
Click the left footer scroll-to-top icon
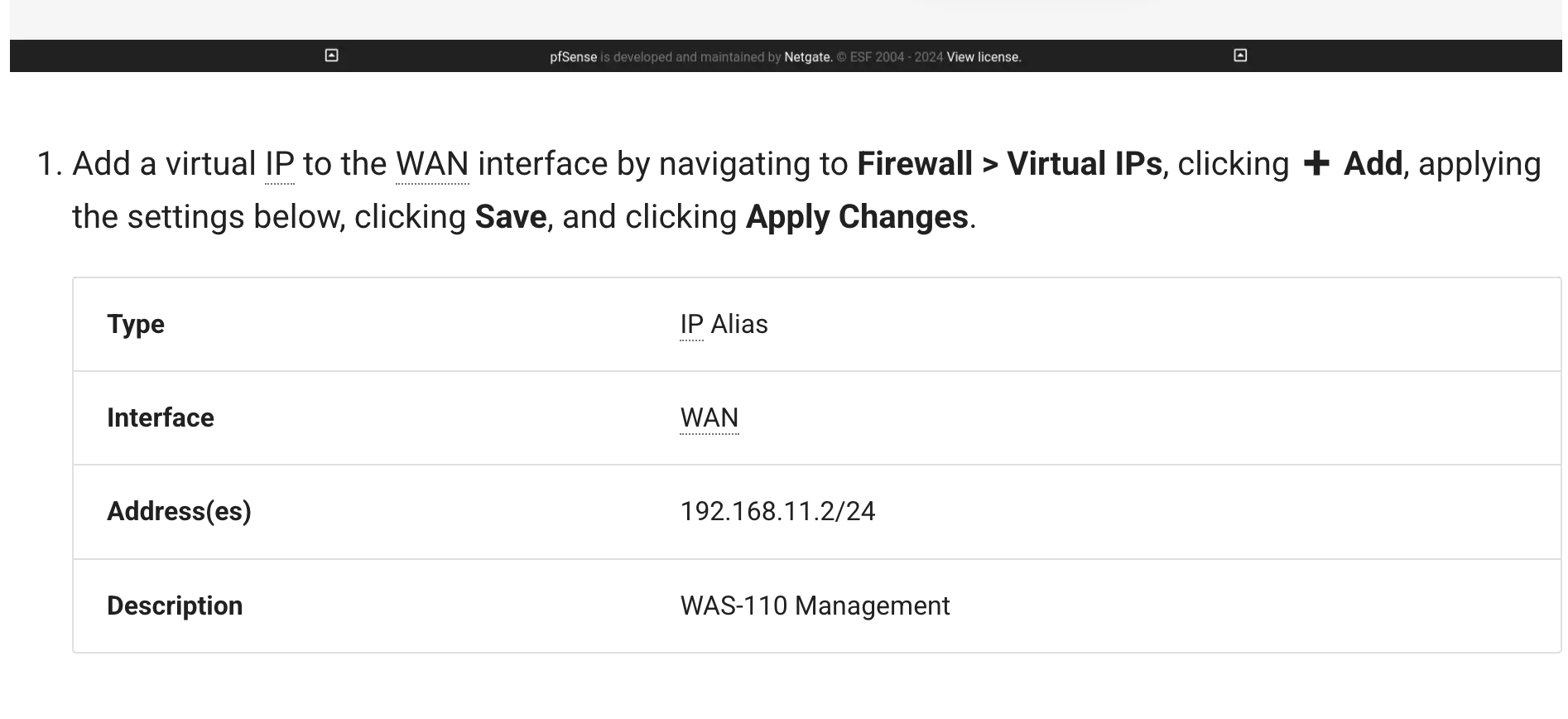point(331,55)
